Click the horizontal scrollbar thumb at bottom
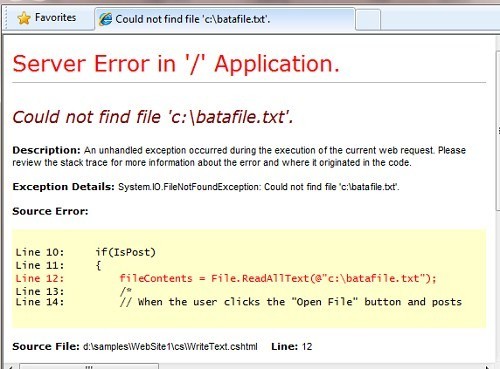This screenshot has width=500, height=369. pyautogui.click(x=89, y=366)
